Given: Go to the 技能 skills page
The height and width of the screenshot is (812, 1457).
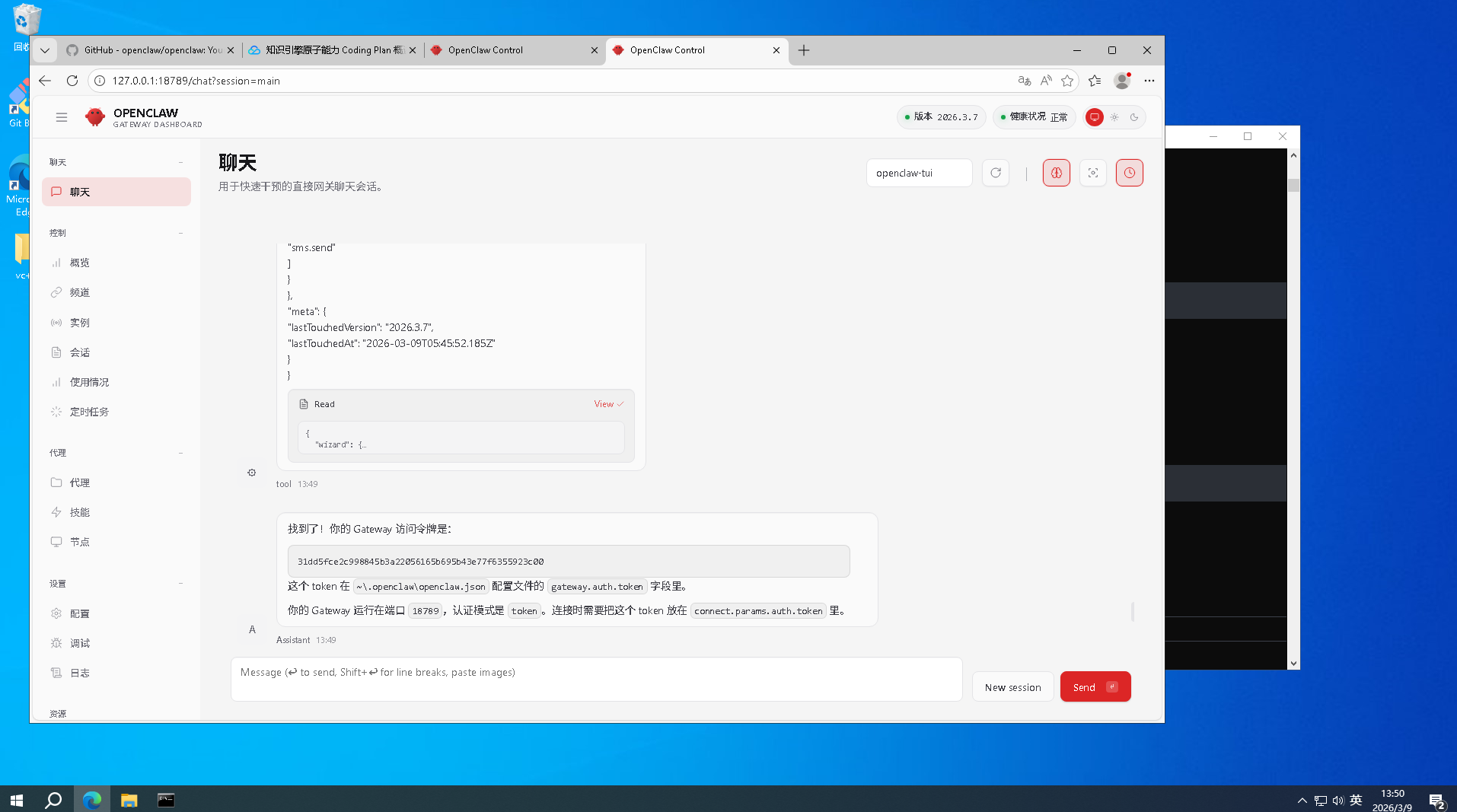Looking at the screenshot, I should [80, 512].
